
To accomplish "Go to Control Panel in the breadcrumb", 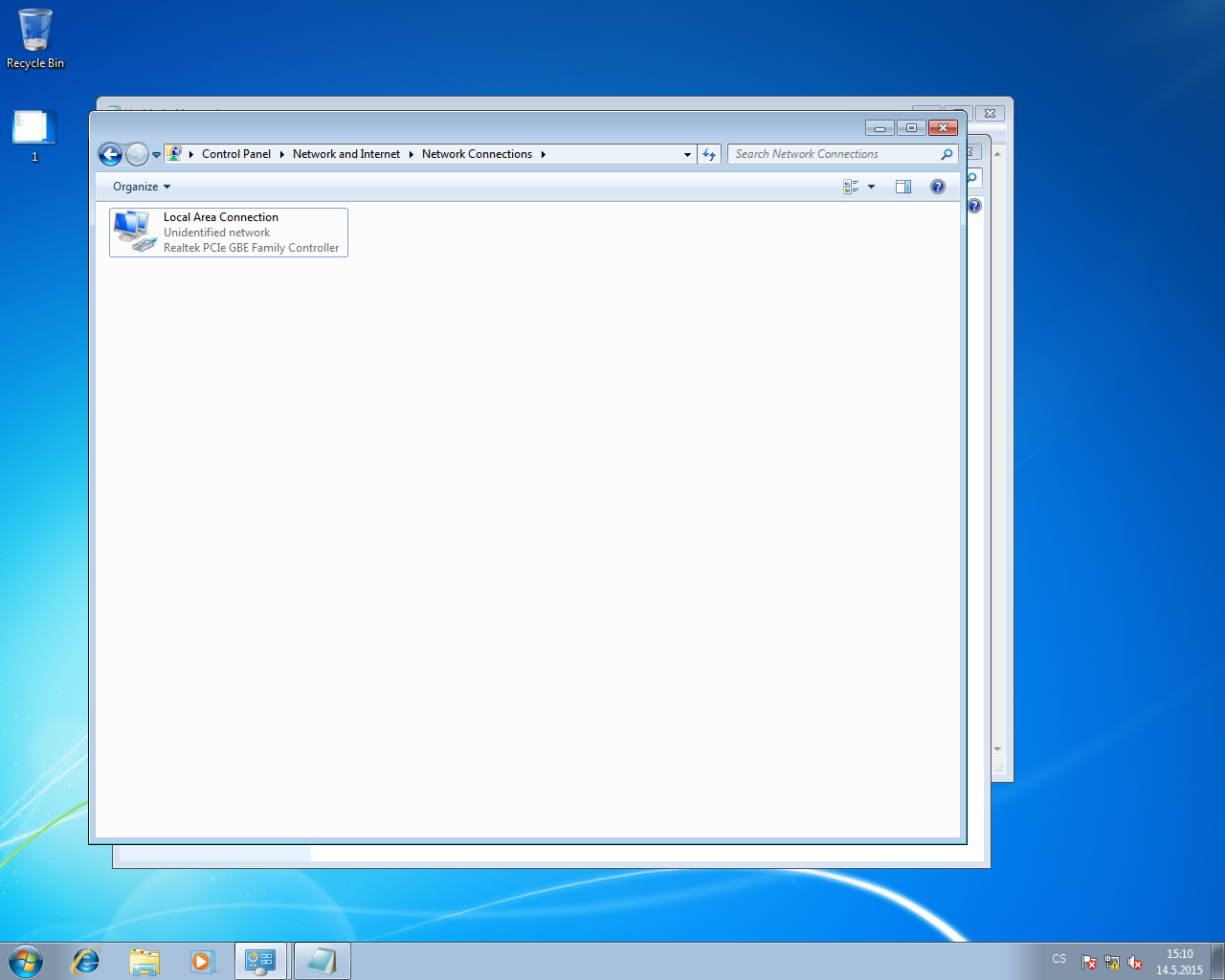I will point(235,154).
